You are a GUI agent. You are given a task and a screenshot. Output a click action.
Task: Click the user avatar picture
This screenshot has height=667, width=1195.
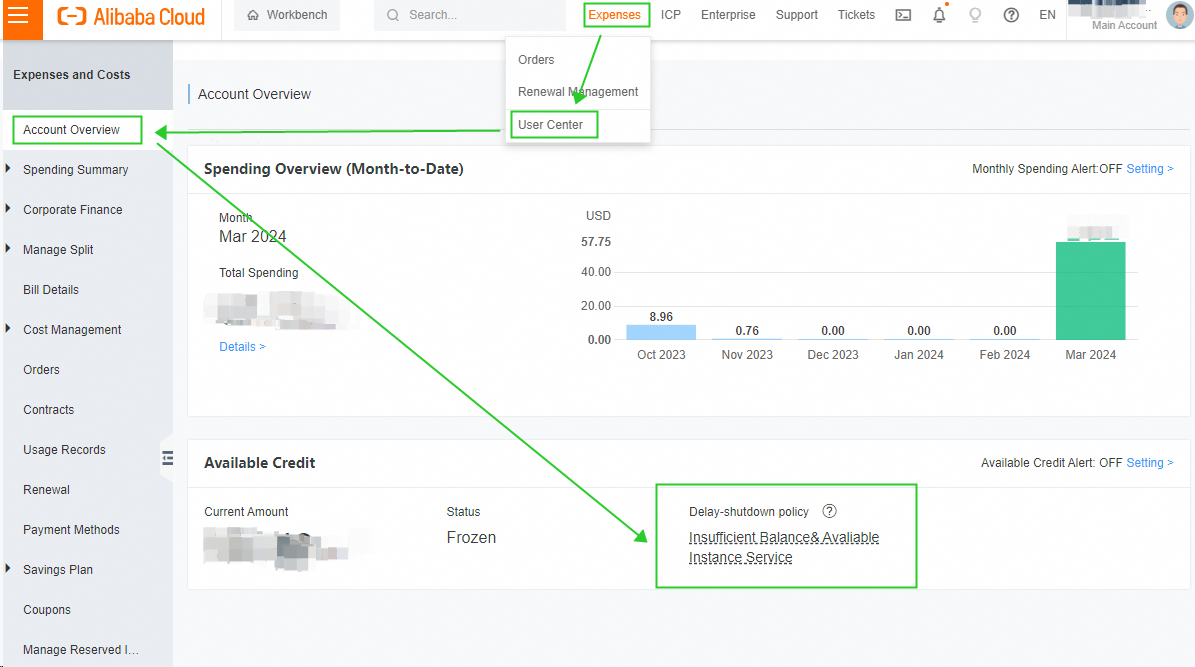1179,14
